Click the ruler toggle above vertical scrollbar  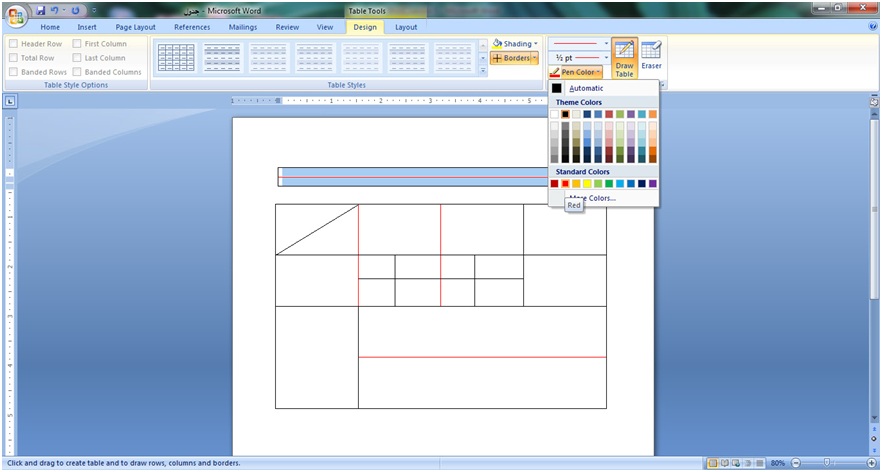coord(874,102)
